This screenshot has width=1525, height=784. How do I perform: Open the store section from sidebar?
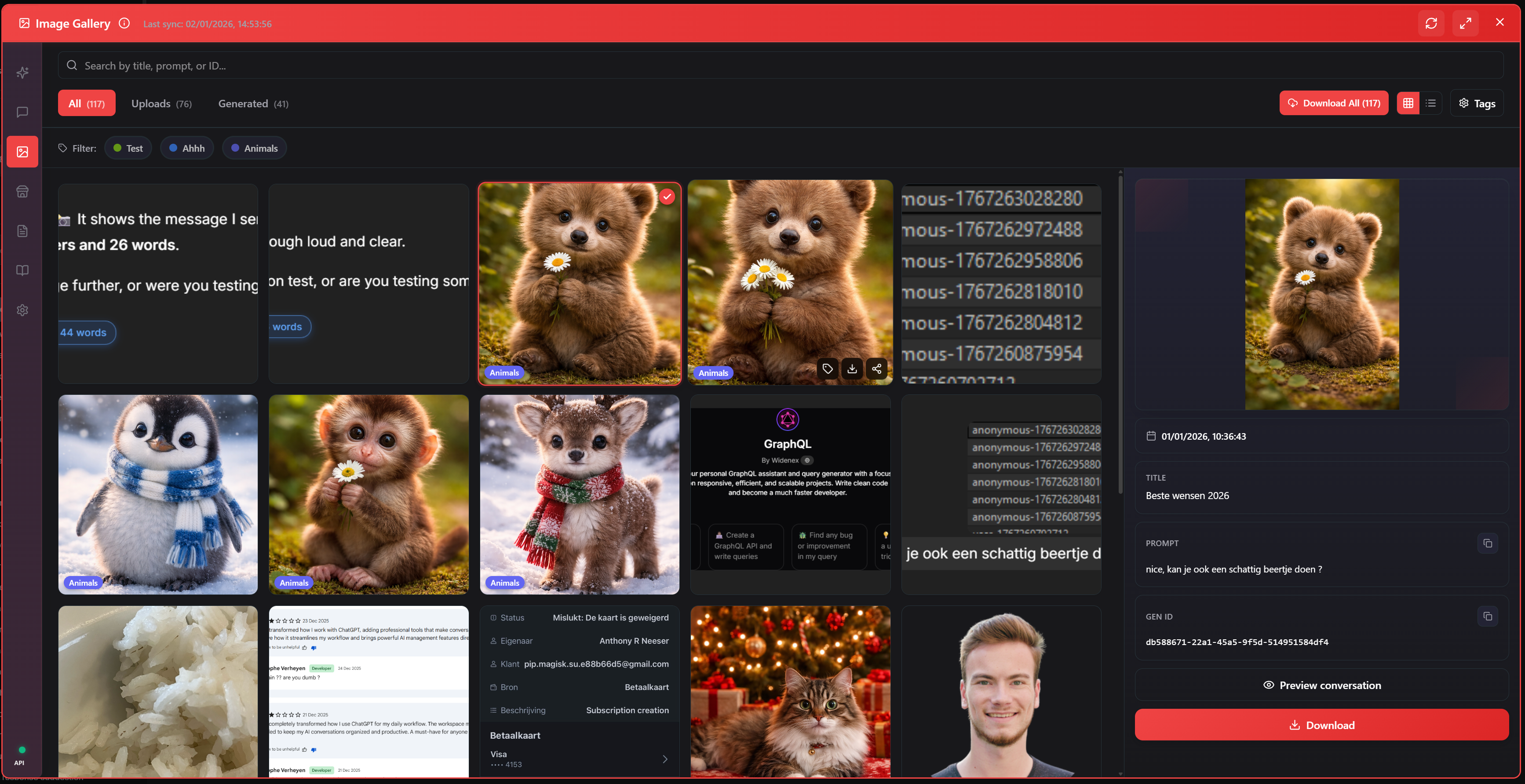click(x=22, y=191)
